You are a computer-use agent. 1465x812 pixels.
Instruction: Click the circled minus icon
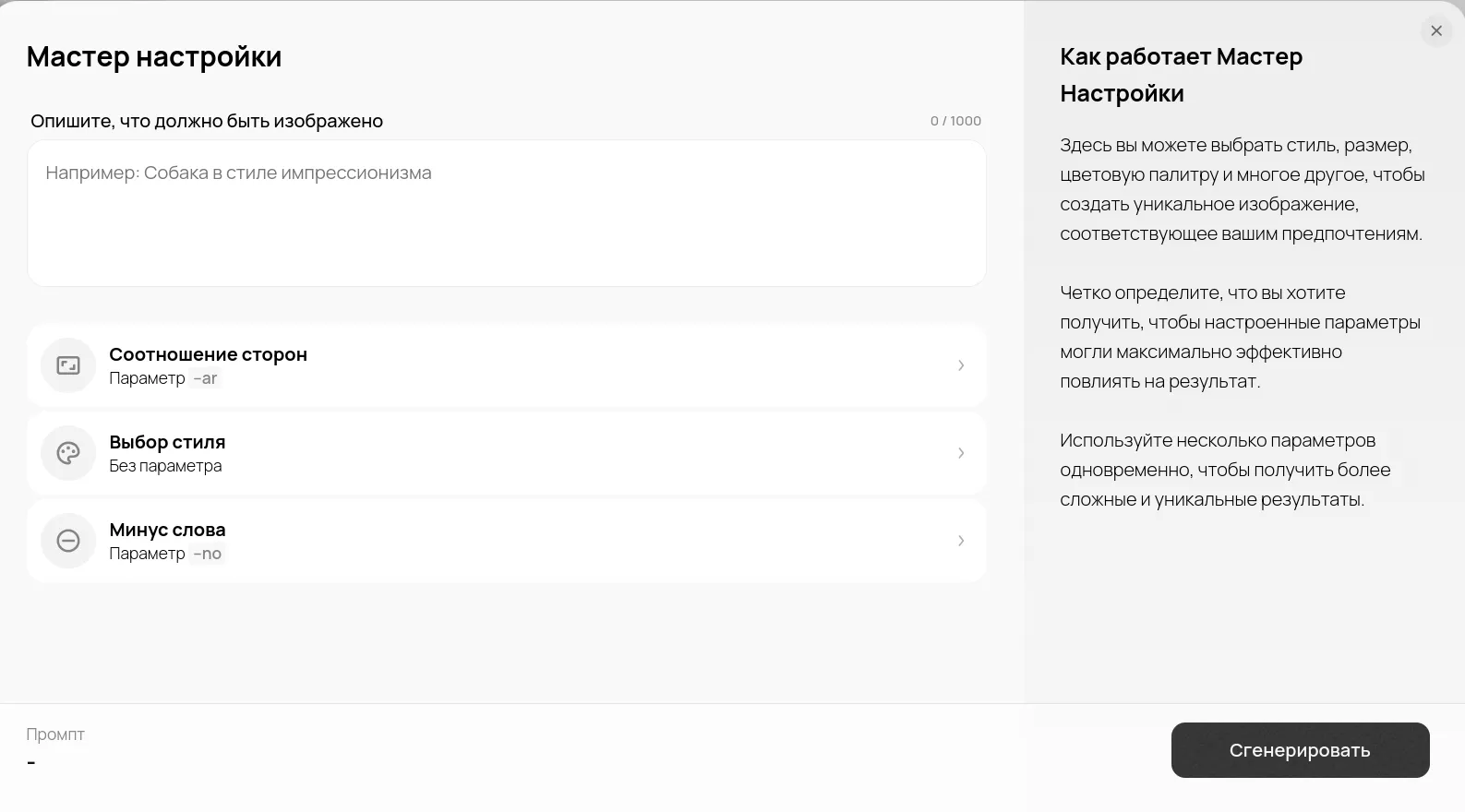point(68,541)
